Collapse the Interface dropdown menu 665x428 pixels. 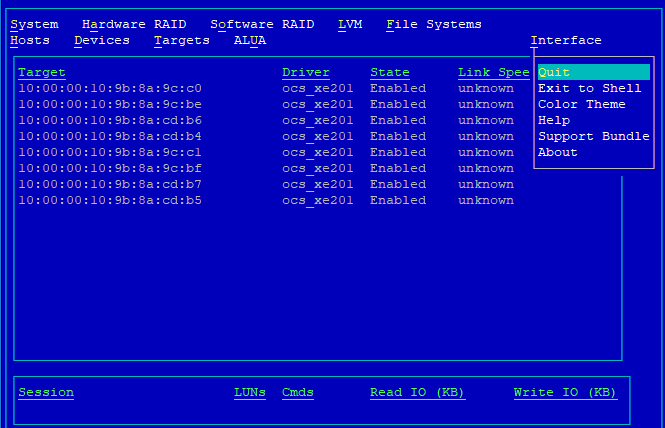tap(566, 40)
